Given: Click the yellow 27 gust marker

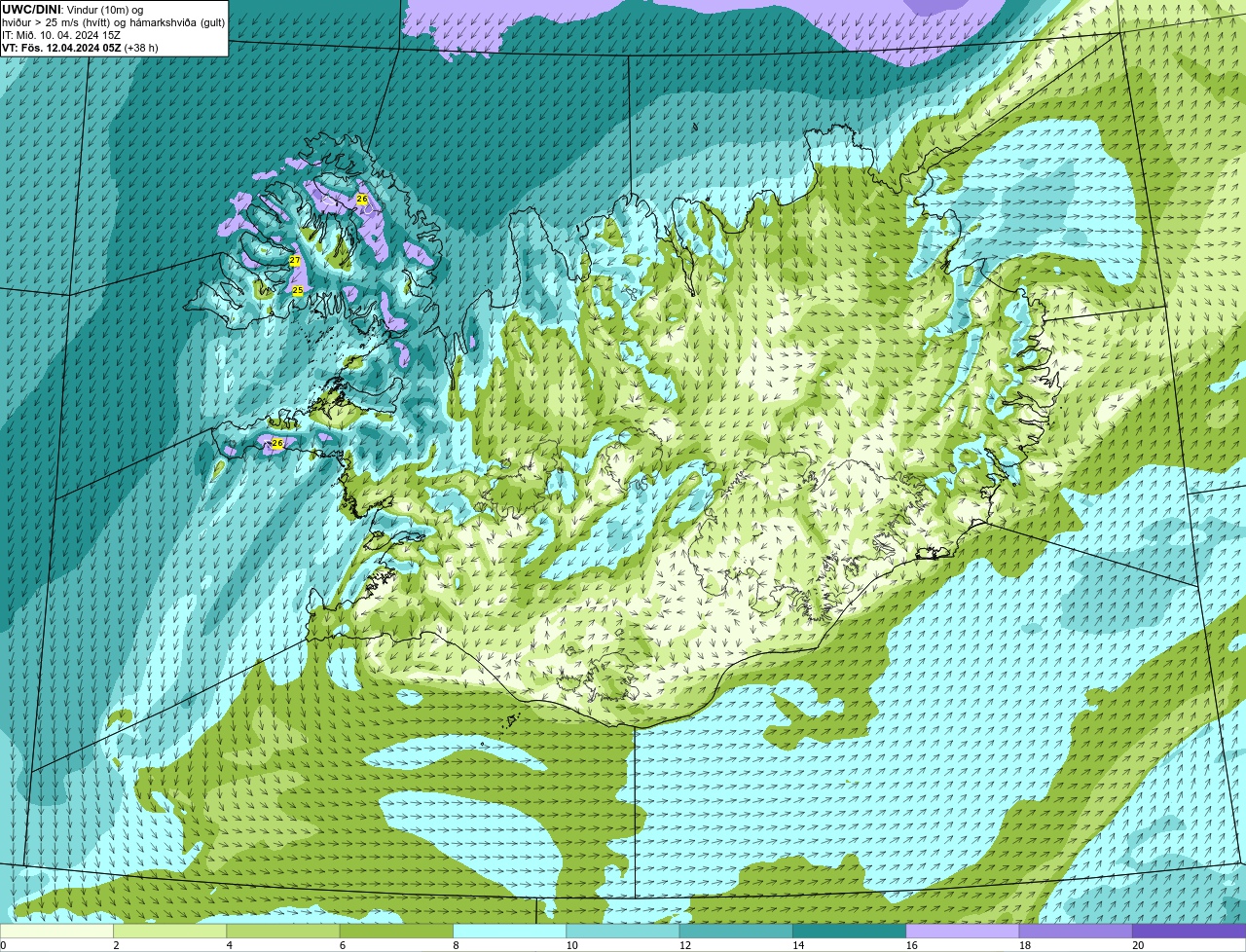Looking at the screenshot, I should tap(295, 261).
